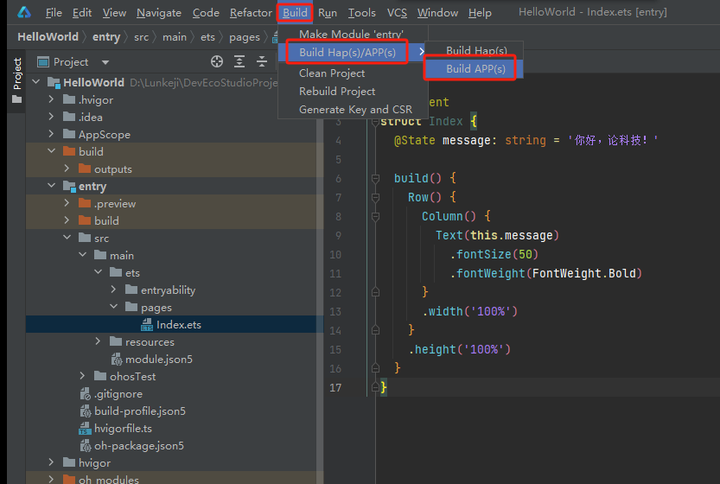
Task: Click pages in the breadcrumb bar
Action: [244, 37]
